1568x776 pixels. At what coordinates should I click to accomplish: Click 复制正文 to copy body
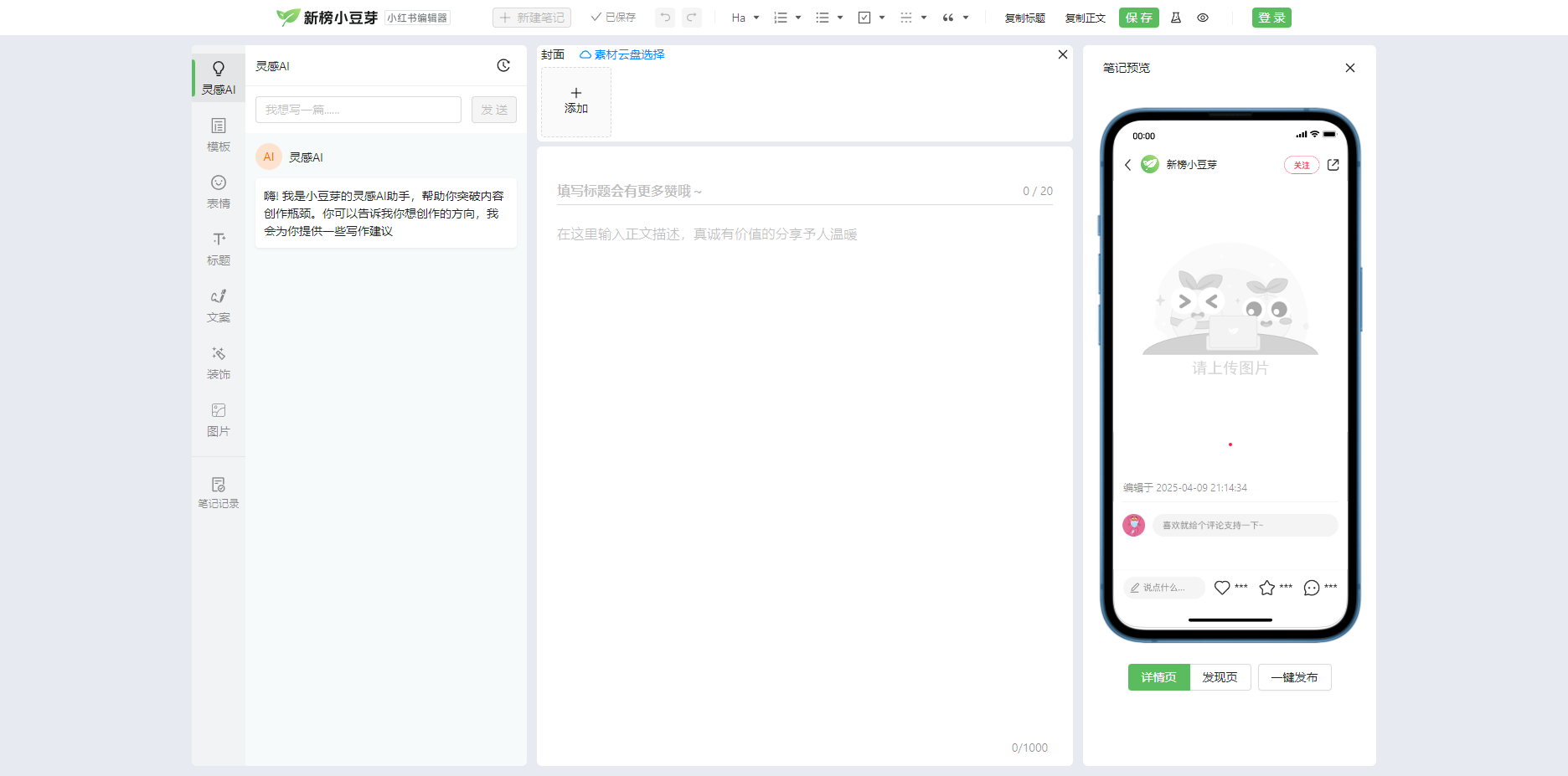coord(1086,18)
